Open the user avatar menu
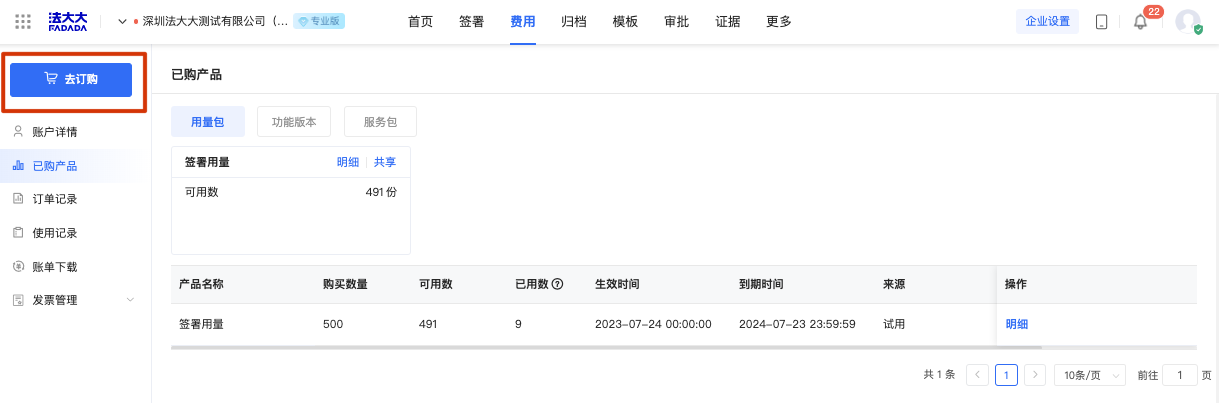This screenshot has height=403, width=1219. click(x=1188, y=22)
